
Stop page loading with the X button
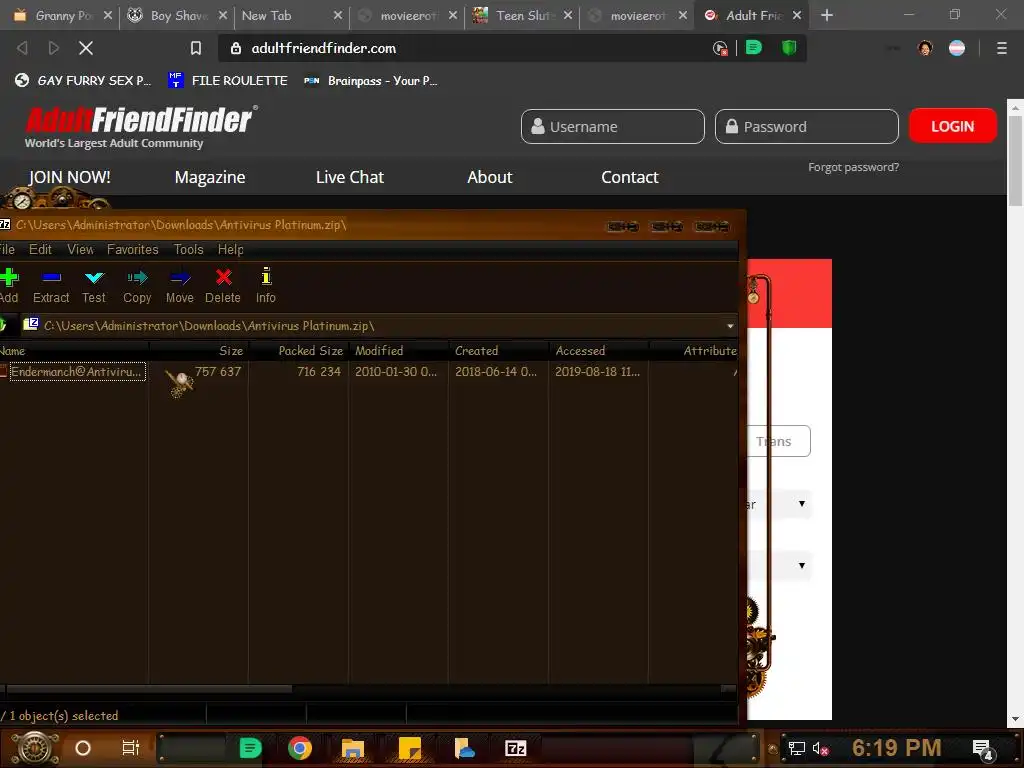click(x=86, y=48)
